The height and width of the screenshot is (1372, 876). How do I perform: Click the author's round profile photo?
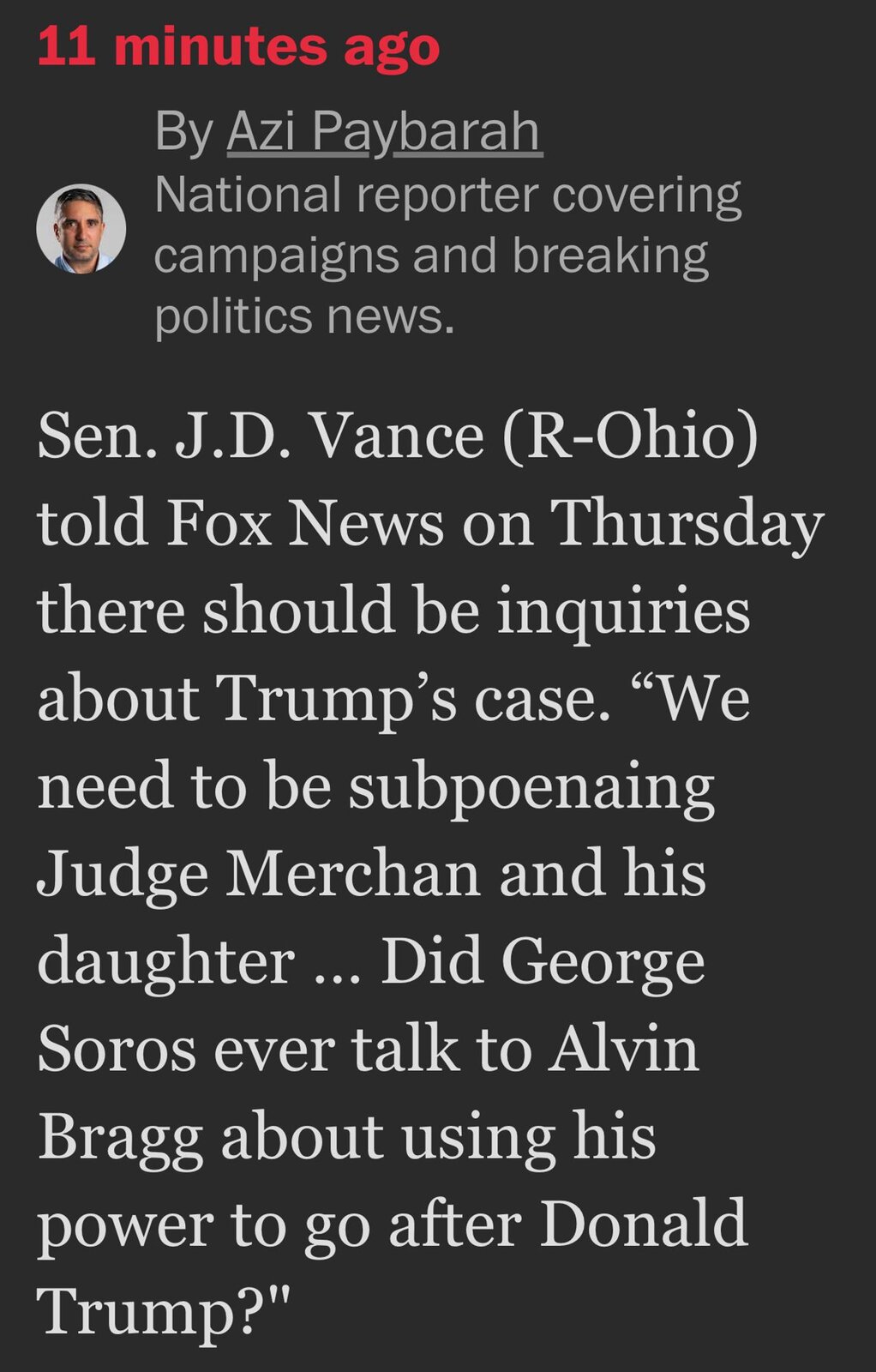tap(81, 228)
